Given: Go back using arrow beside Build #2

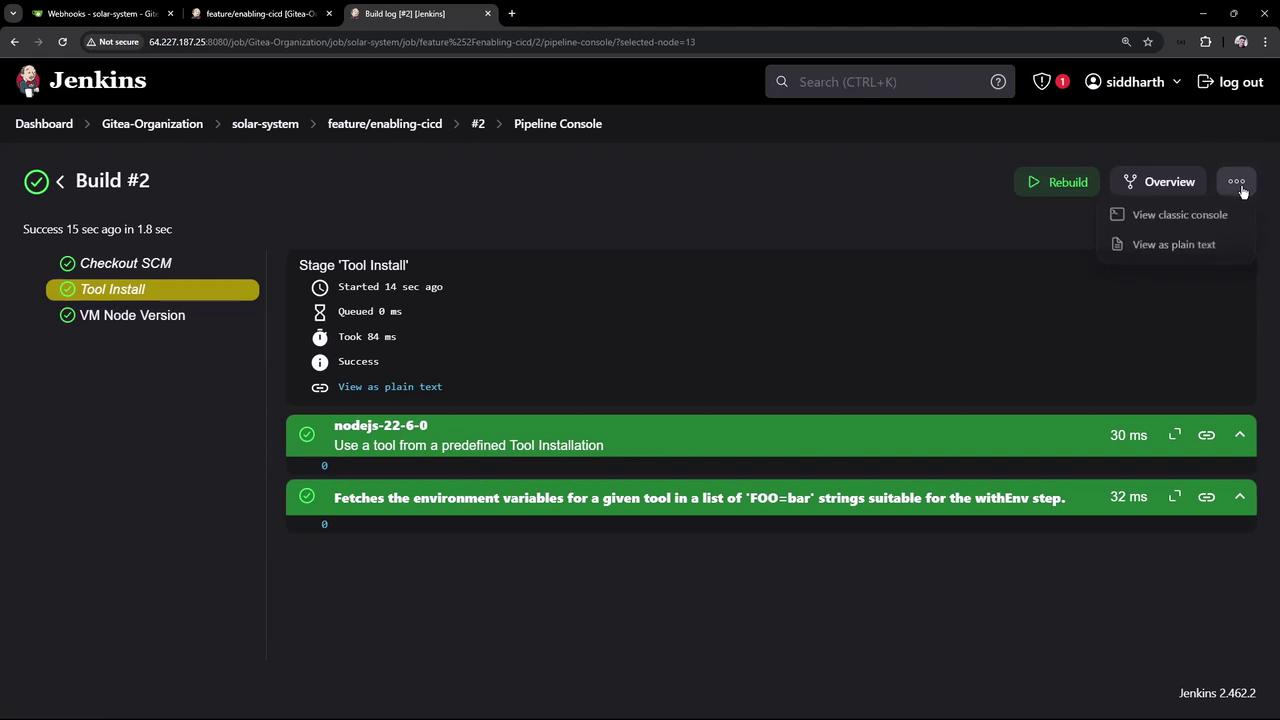Looking at the screenshot, I should tap(60, 181).
